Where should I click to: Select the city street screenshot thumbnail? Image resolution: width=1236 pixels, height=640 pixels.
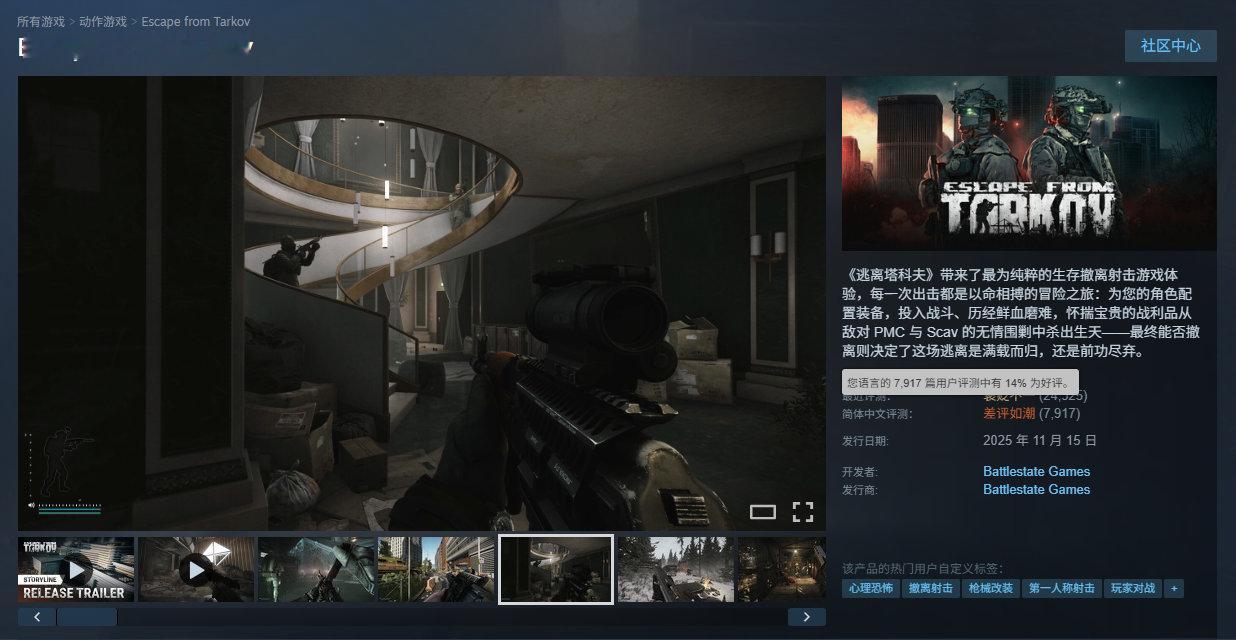click(436, 569)
